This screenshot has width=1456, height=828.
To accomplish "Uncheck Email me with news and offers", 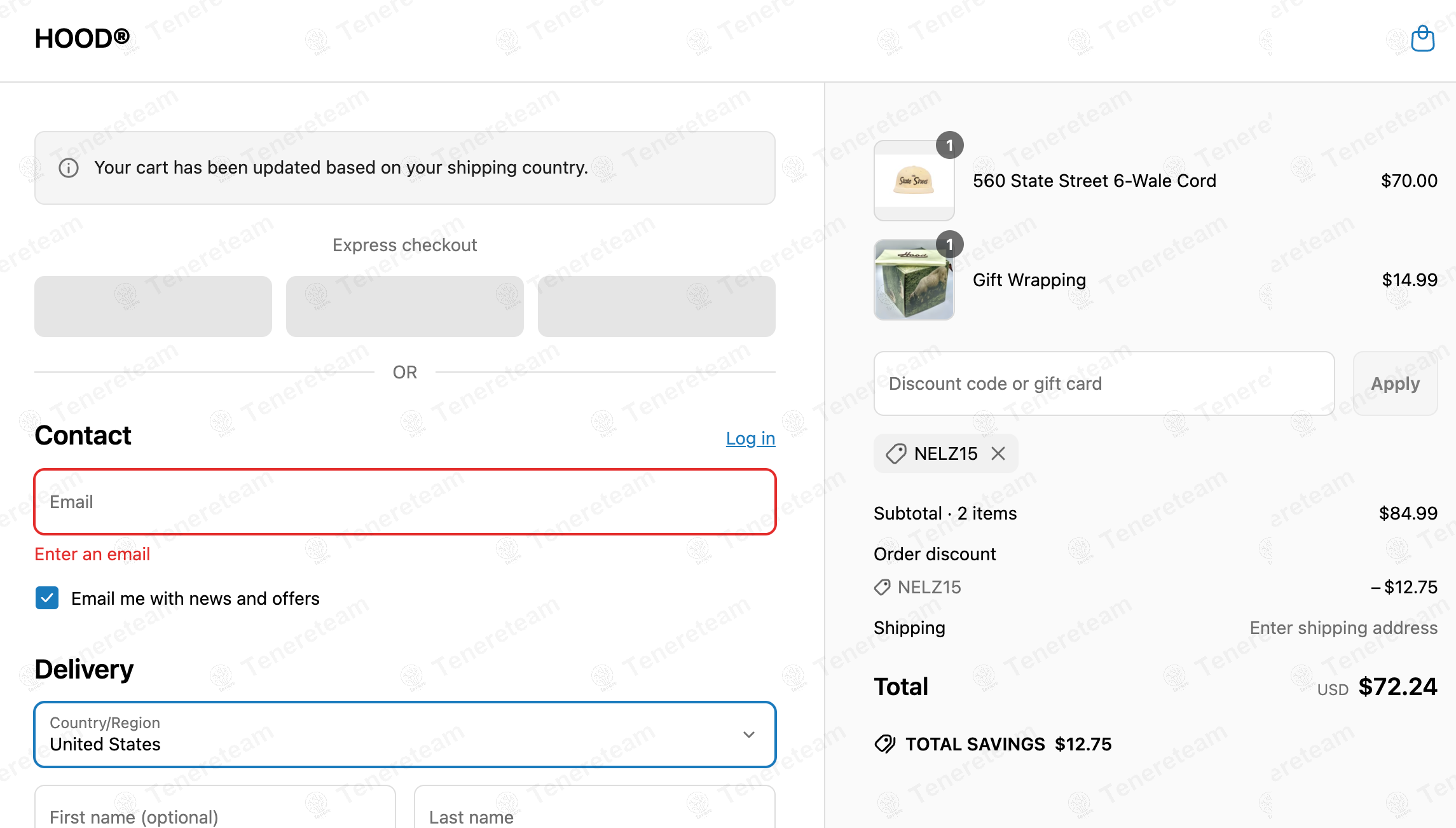I will tap(47, 598).
